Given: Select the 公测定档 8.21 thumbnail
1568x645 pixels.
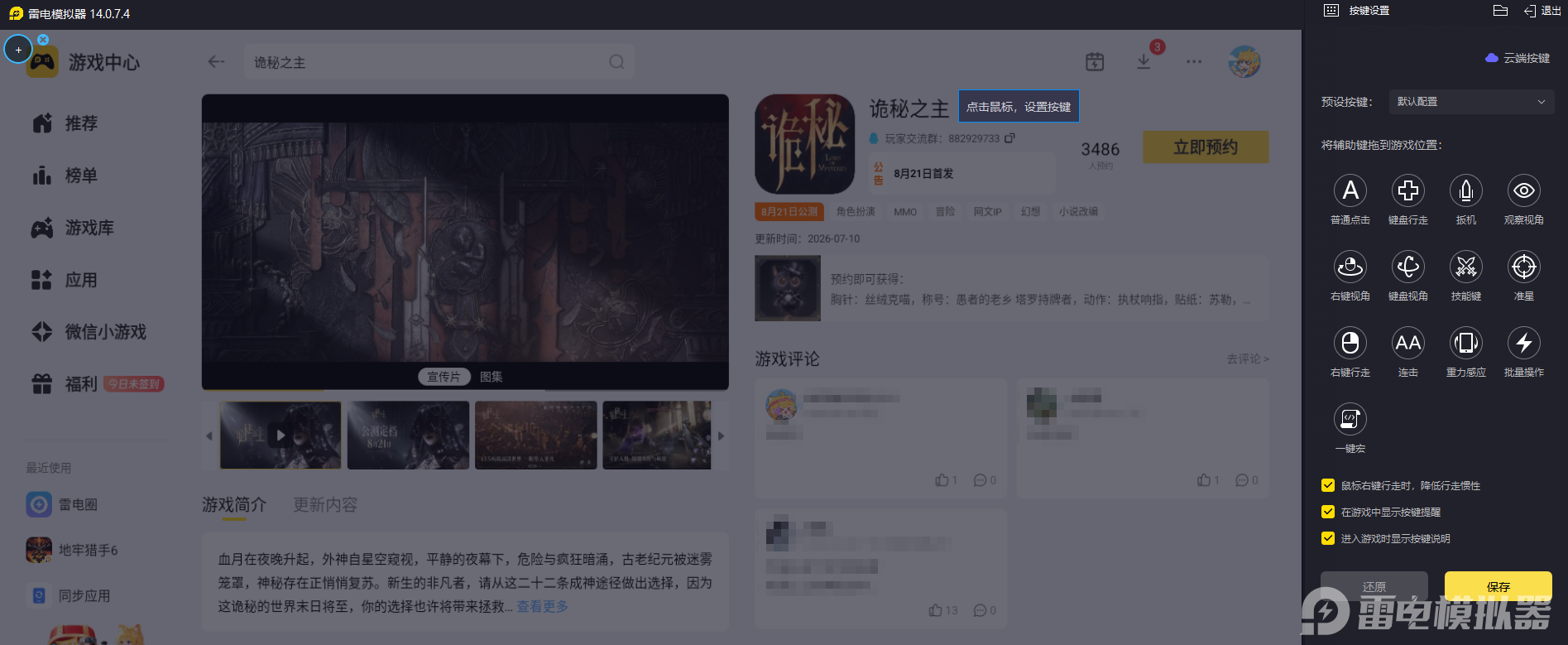Looking at the screenshot, I should (408, 435).
